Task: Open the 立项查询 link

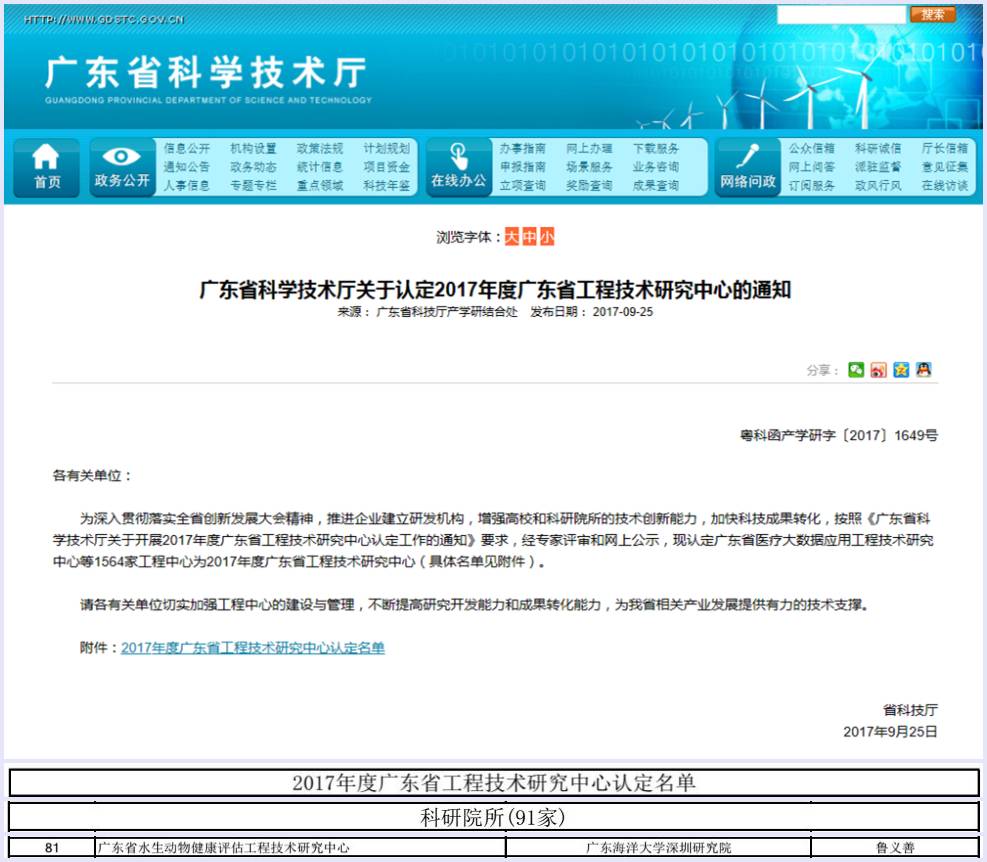Action: [522, 186]
